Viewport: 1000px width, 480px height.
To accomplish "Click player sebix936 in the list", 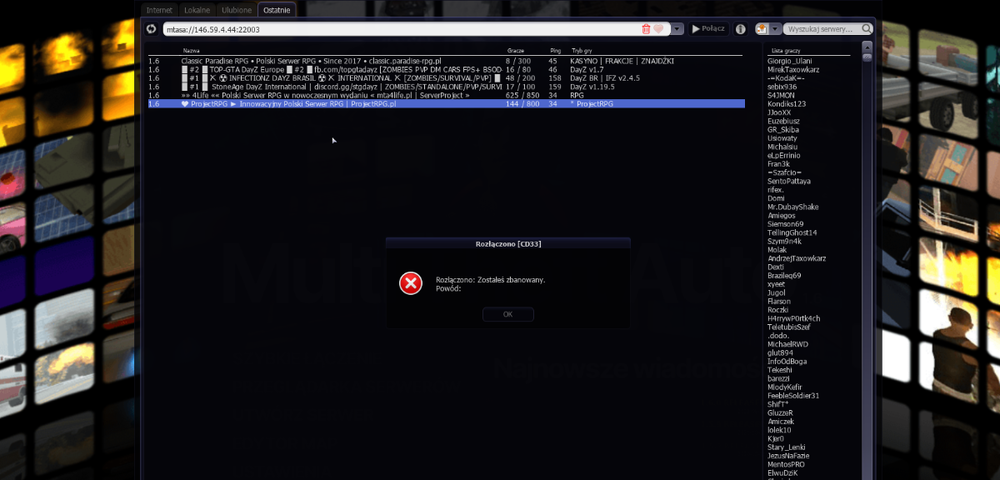I will tap(782, 87).
